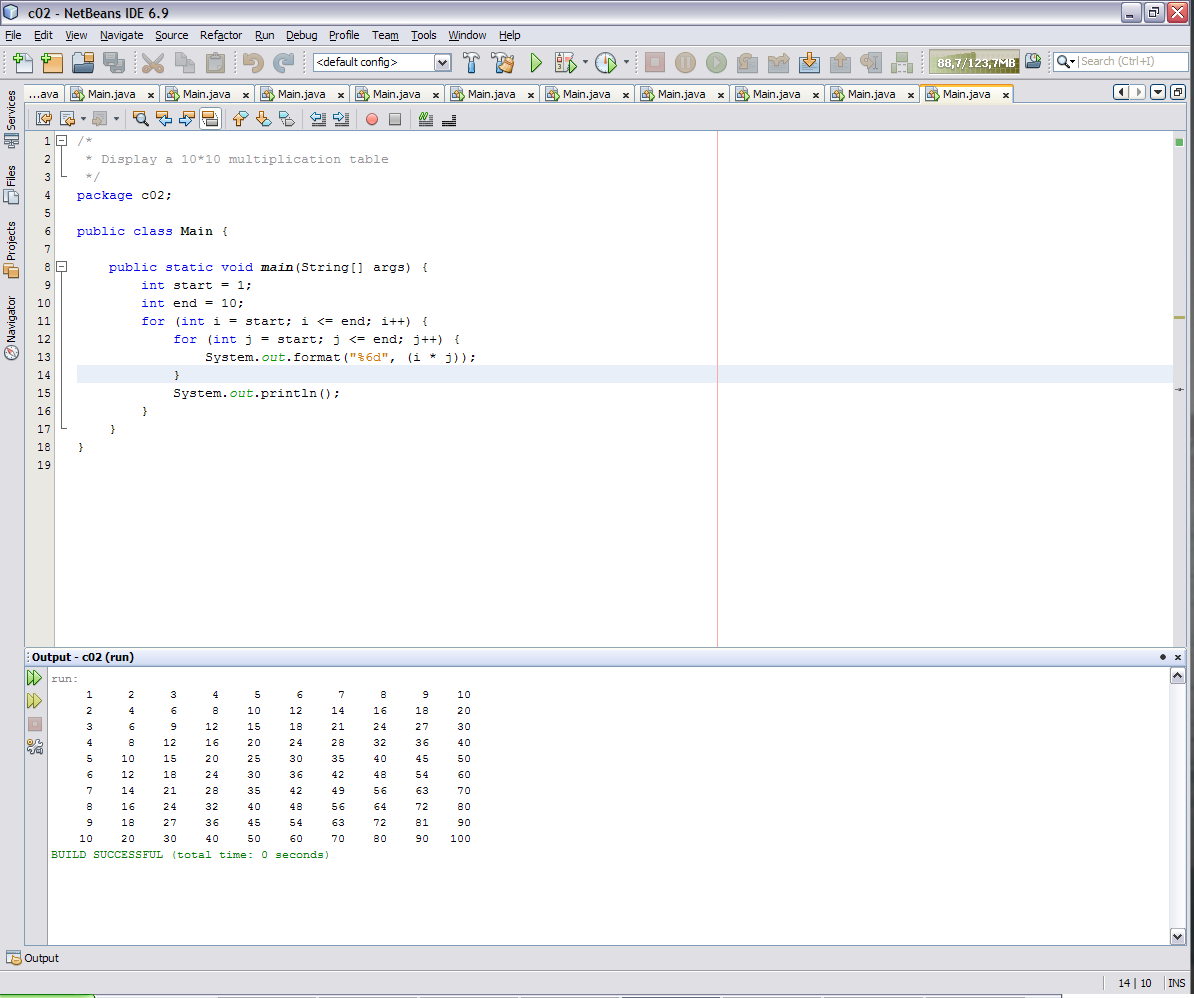Open dropdown arrow beside Debug Main Project

(x=585, y=62)
